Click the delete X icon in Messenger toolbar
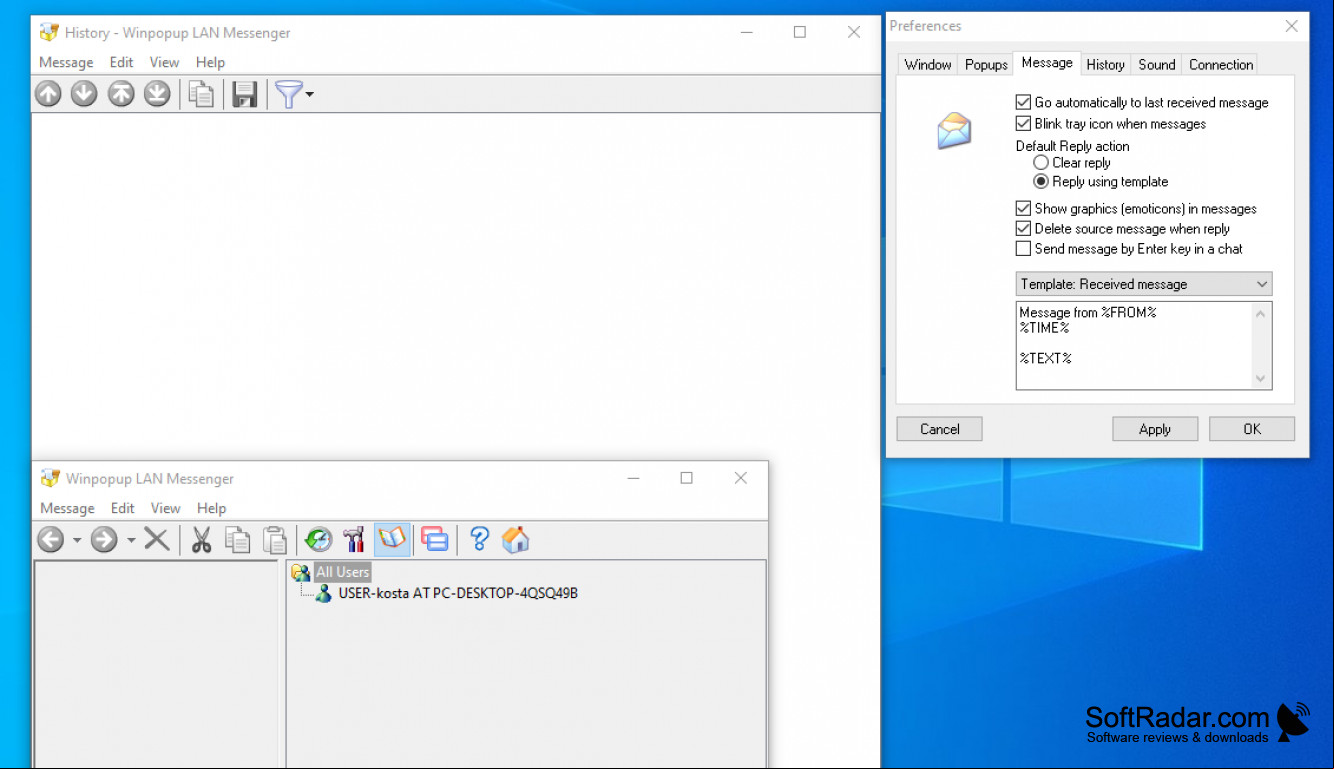The image size is (1334, 769). [157, 540]
